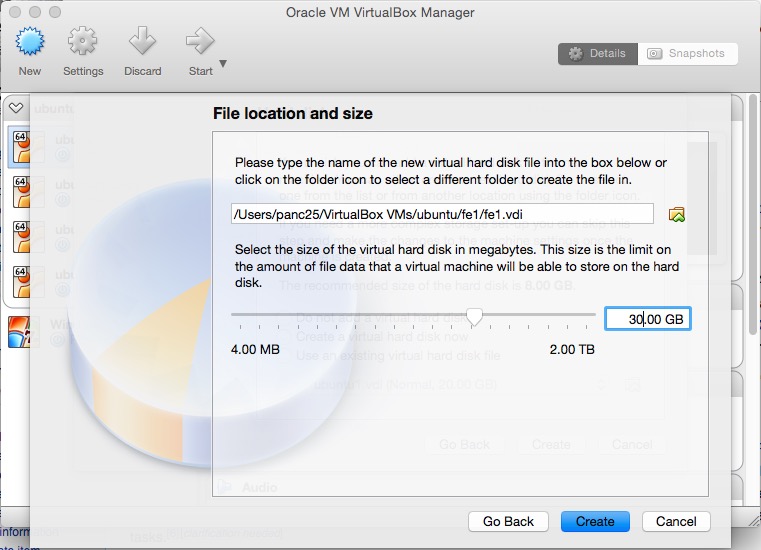The height and width of the screenshot is (550, 761).
Task: Cancel the hard disk creation dialog
Action: click(x=676, y=521)
